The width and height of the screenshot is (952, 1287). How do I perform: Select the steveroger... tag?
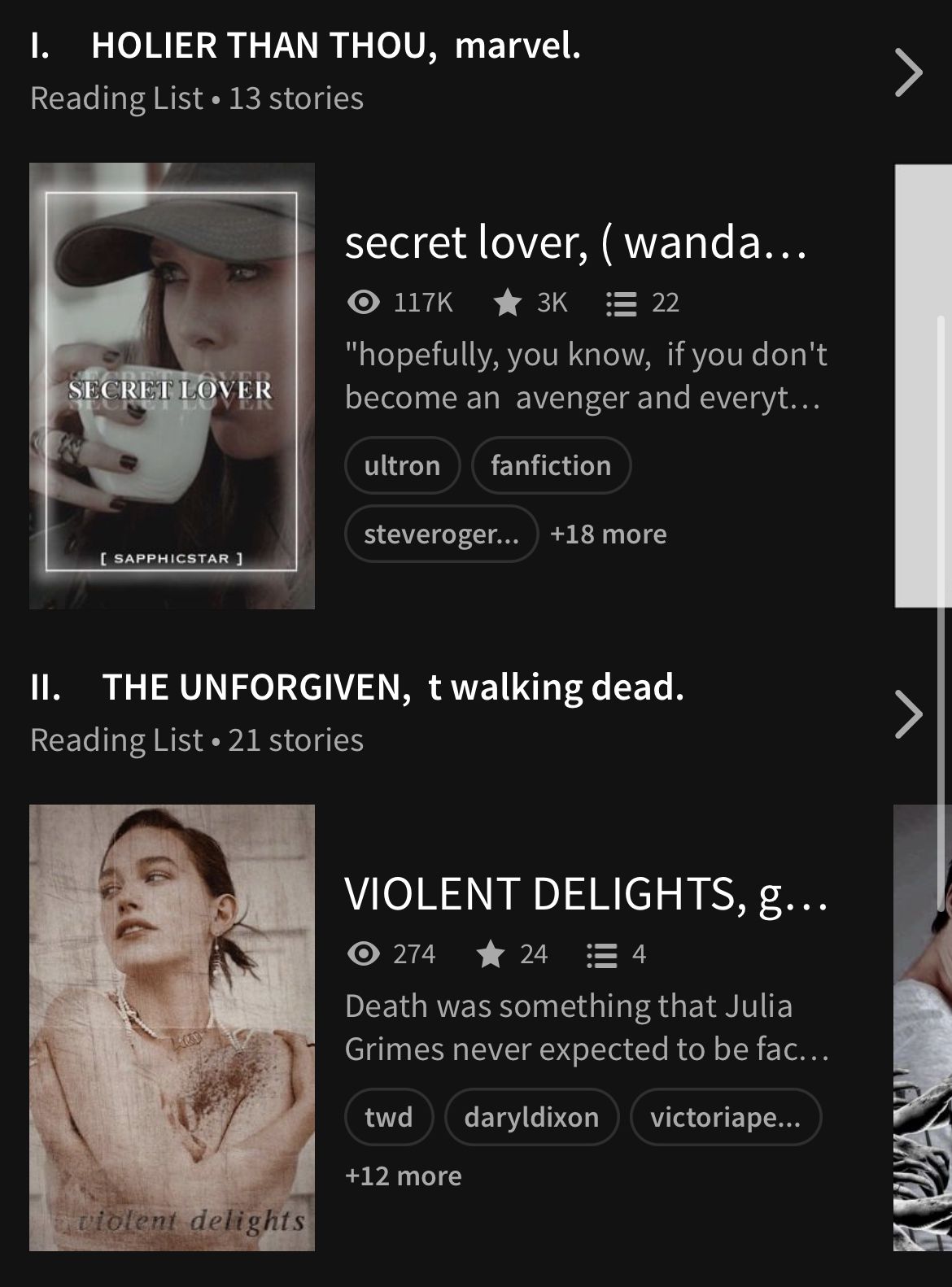click(x=441, y=534)
